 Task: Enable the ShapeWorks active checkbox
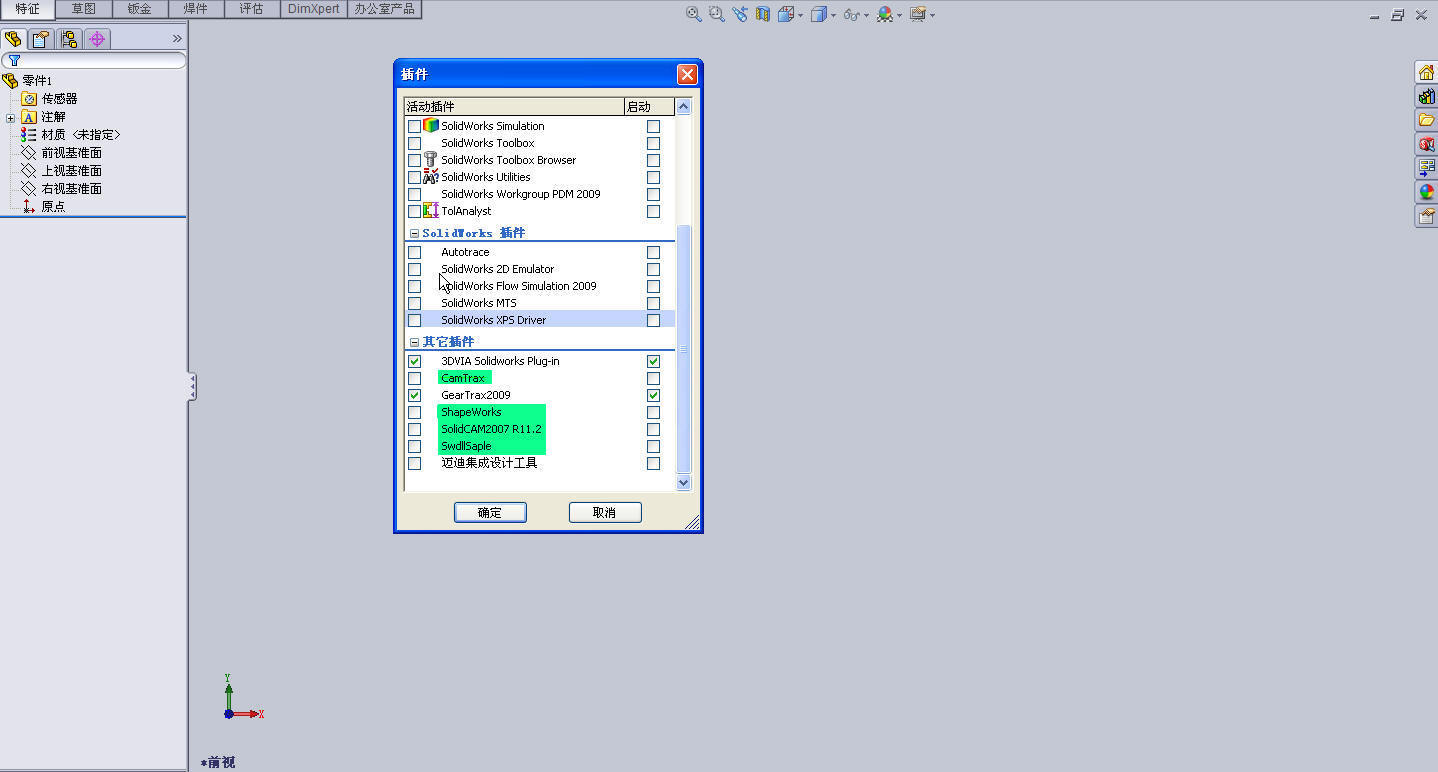tap(414, 412)
